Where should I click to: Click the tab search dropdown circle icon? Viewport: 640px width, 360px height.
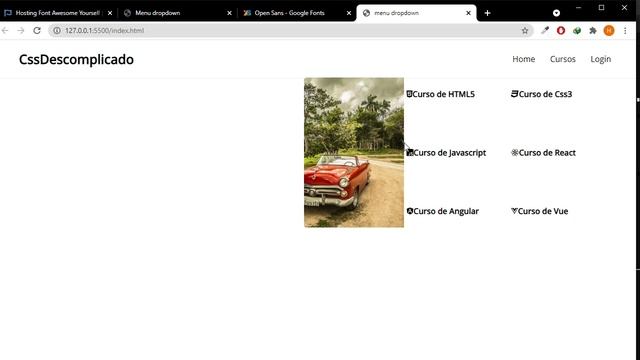pos(556,13)
